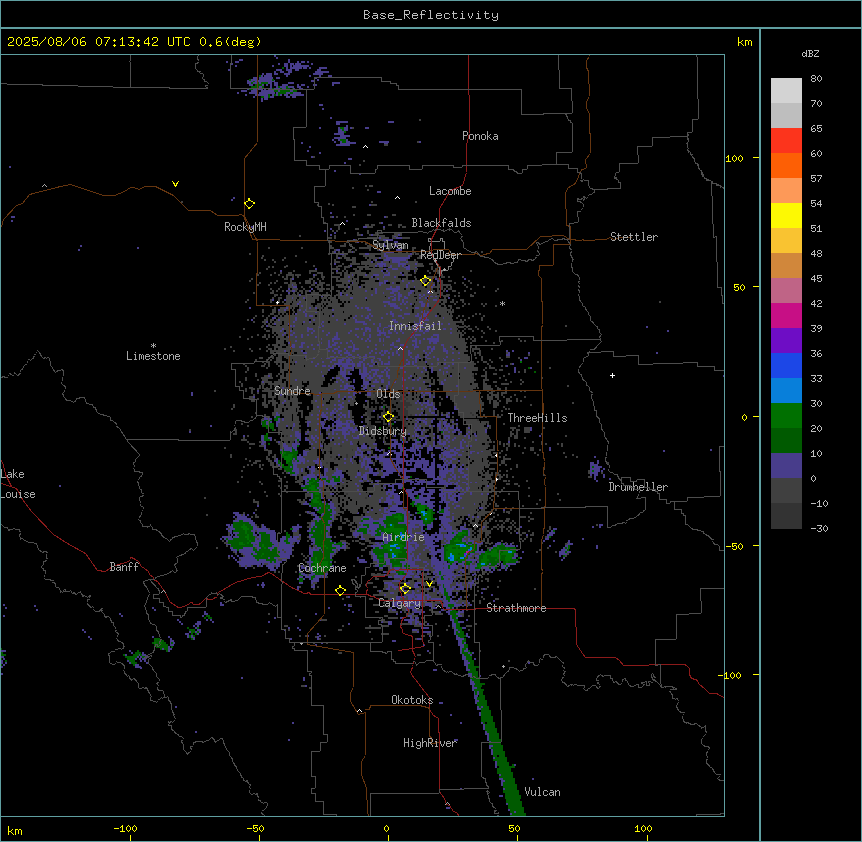Pick the light gray 70-80 dBZ swatch

786,91
